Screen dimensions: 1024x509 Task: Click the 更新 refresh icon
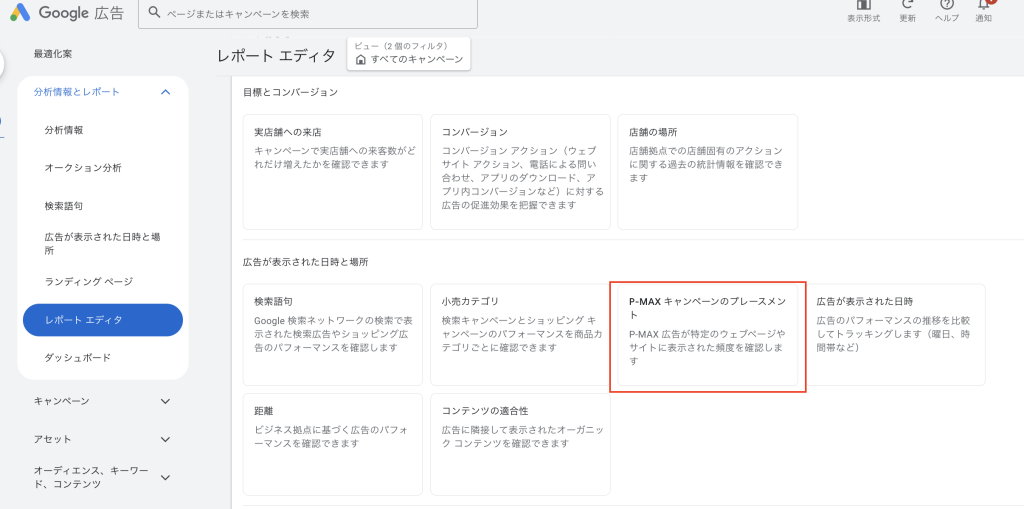(907, 6)
